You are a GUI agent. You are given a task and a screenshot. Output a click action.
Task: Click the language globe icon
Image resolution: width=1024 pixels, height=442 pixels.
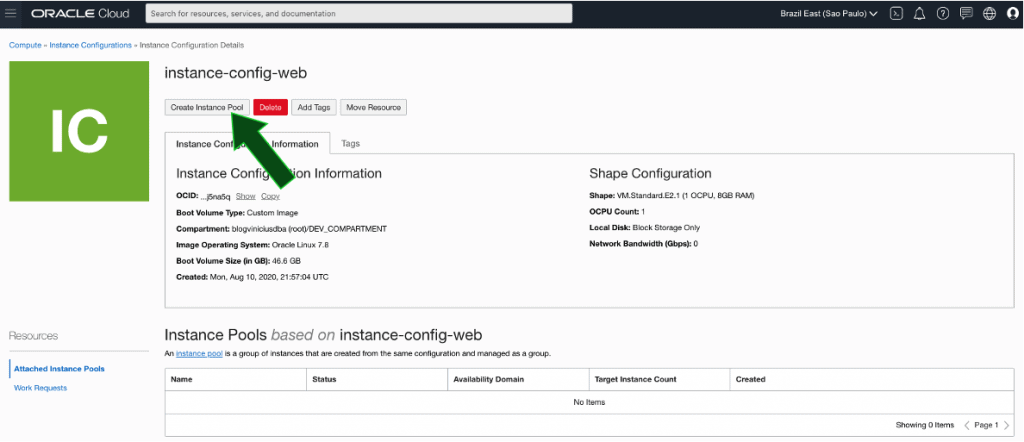click(x=989, y=14)
